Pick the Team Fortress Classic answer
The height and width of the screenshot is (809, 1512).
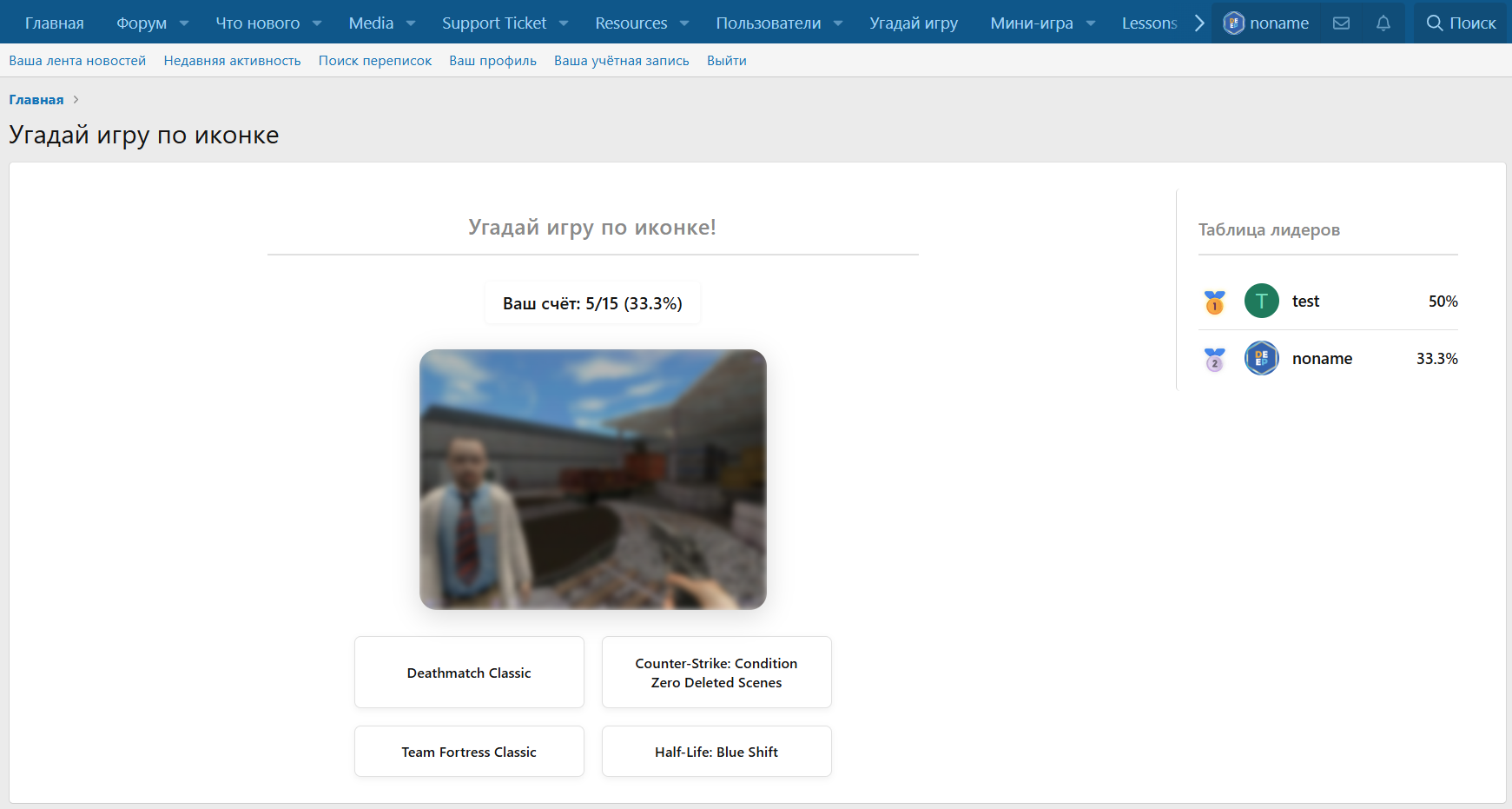469,752
